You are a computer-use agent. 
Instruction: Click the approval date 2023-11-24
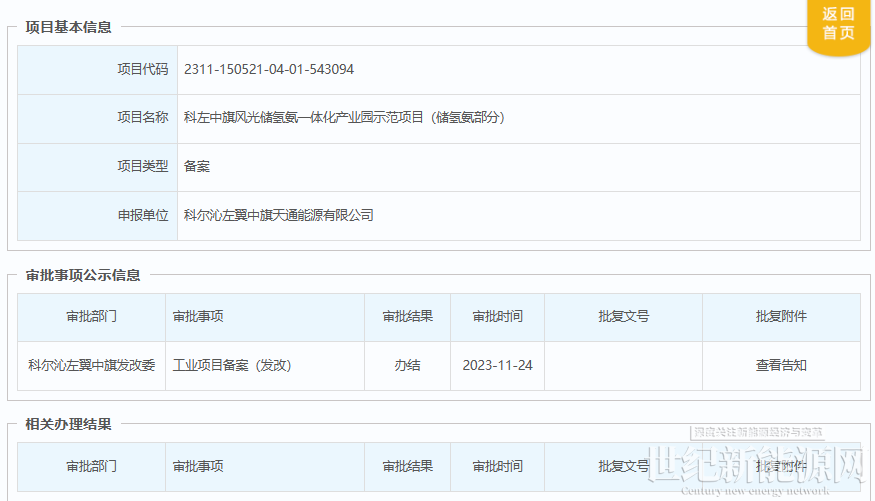(x=497, y=365)
